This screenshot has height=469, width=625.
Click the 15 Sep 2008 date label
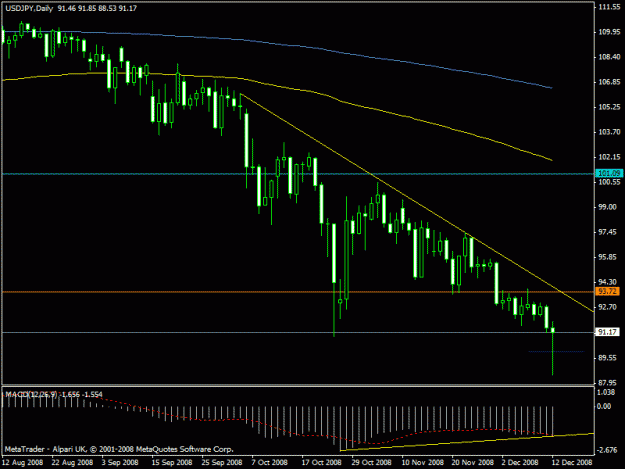[x=172, y=463]
